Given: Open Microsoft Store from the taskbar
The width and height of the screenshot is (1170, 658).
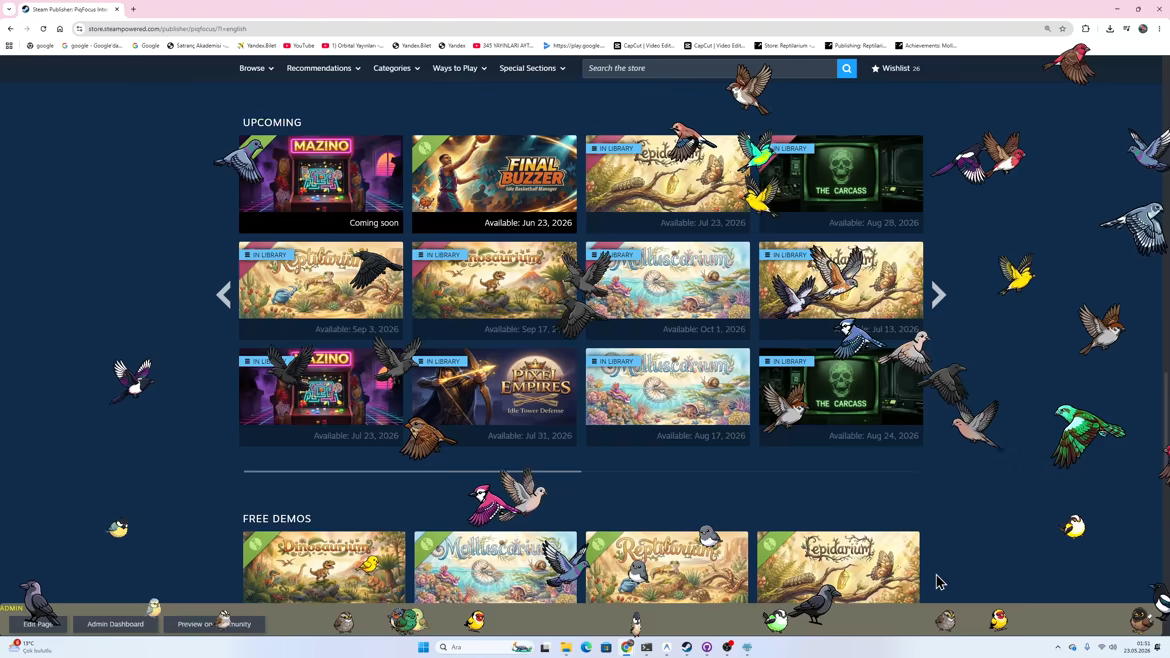Looking at the screenshot, I should point(606,647).
